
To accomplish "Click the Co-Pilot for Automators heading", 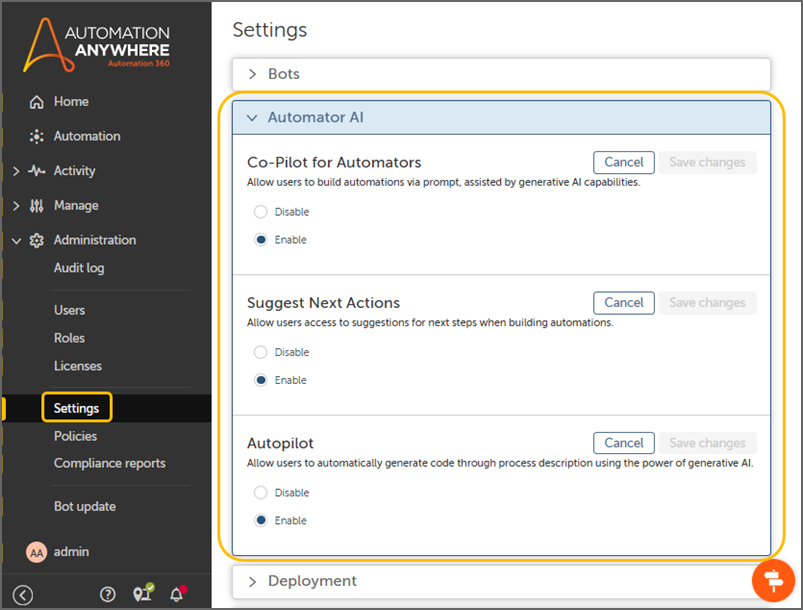I will click(334, 163).
